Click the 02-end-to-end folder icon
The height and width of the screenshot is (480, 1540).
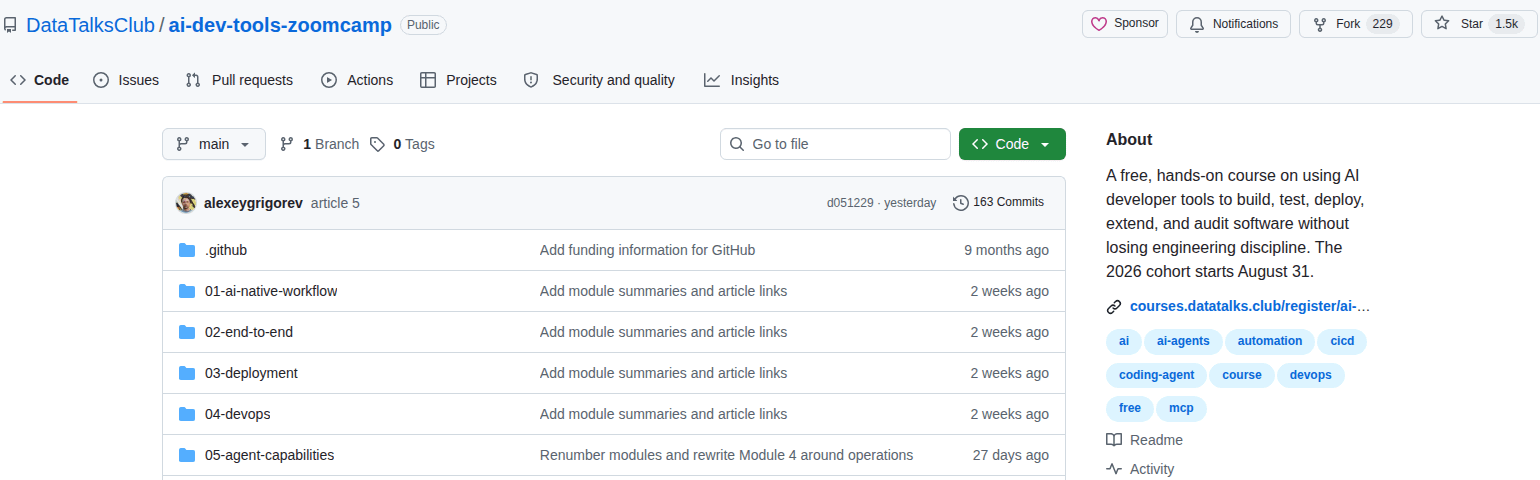187,332
